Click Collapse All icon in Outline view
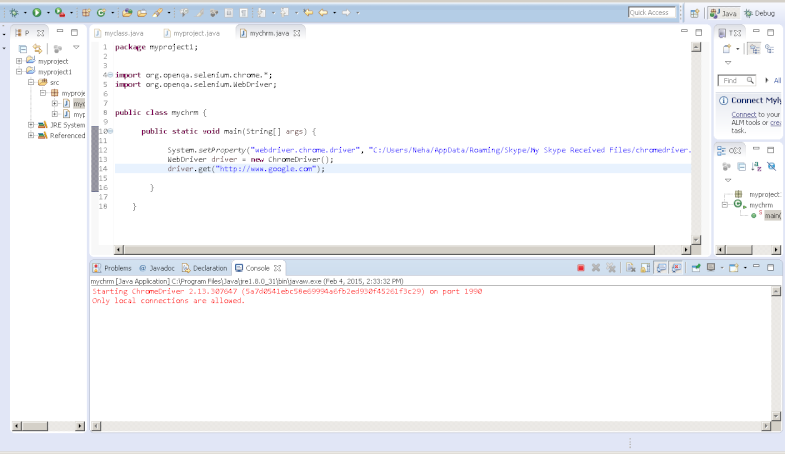Viewport: 800px width, 475px height. [741, 166]
